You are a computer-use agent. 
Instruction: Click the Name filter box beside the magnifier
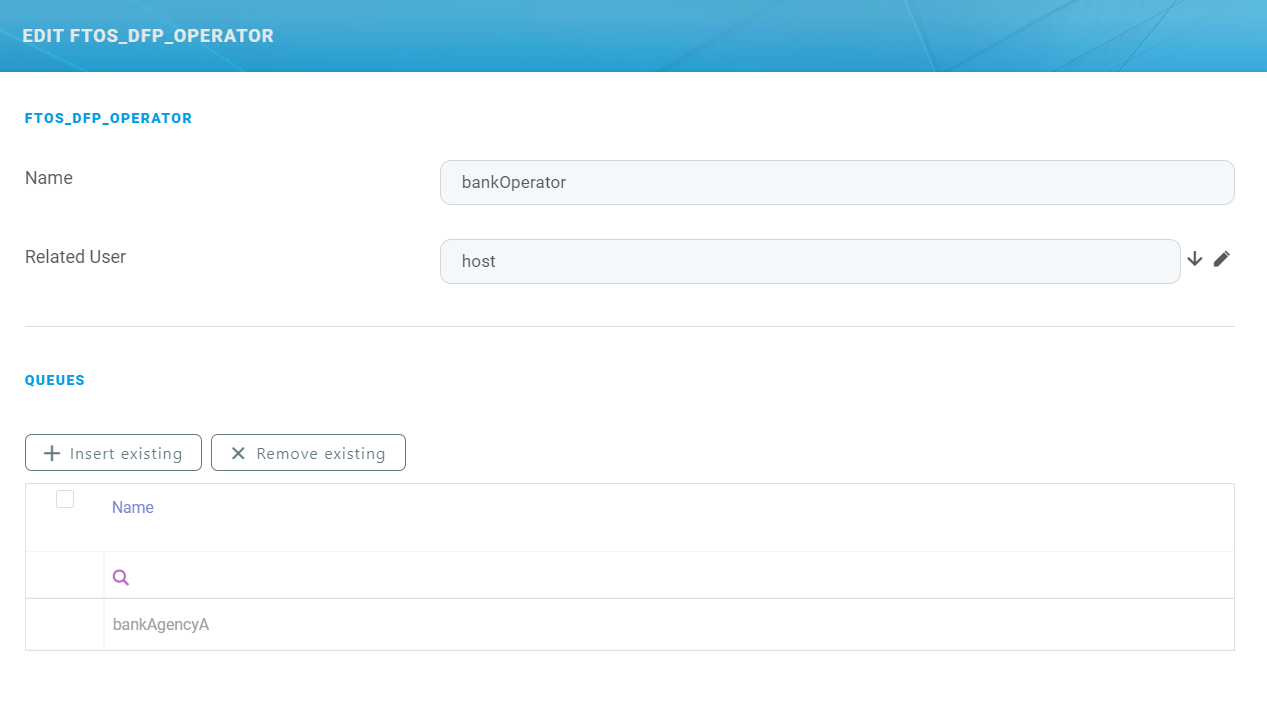680,577
